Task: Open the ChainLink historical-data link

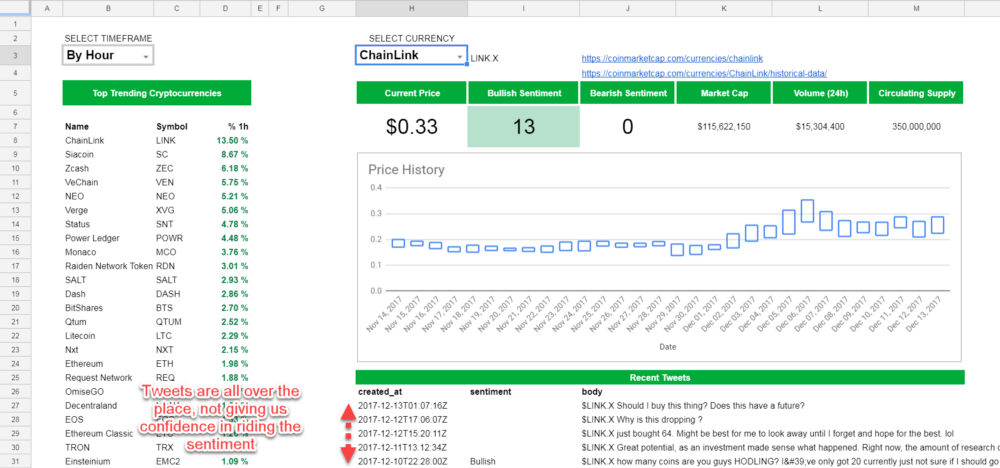Action: tap(704, 73)
